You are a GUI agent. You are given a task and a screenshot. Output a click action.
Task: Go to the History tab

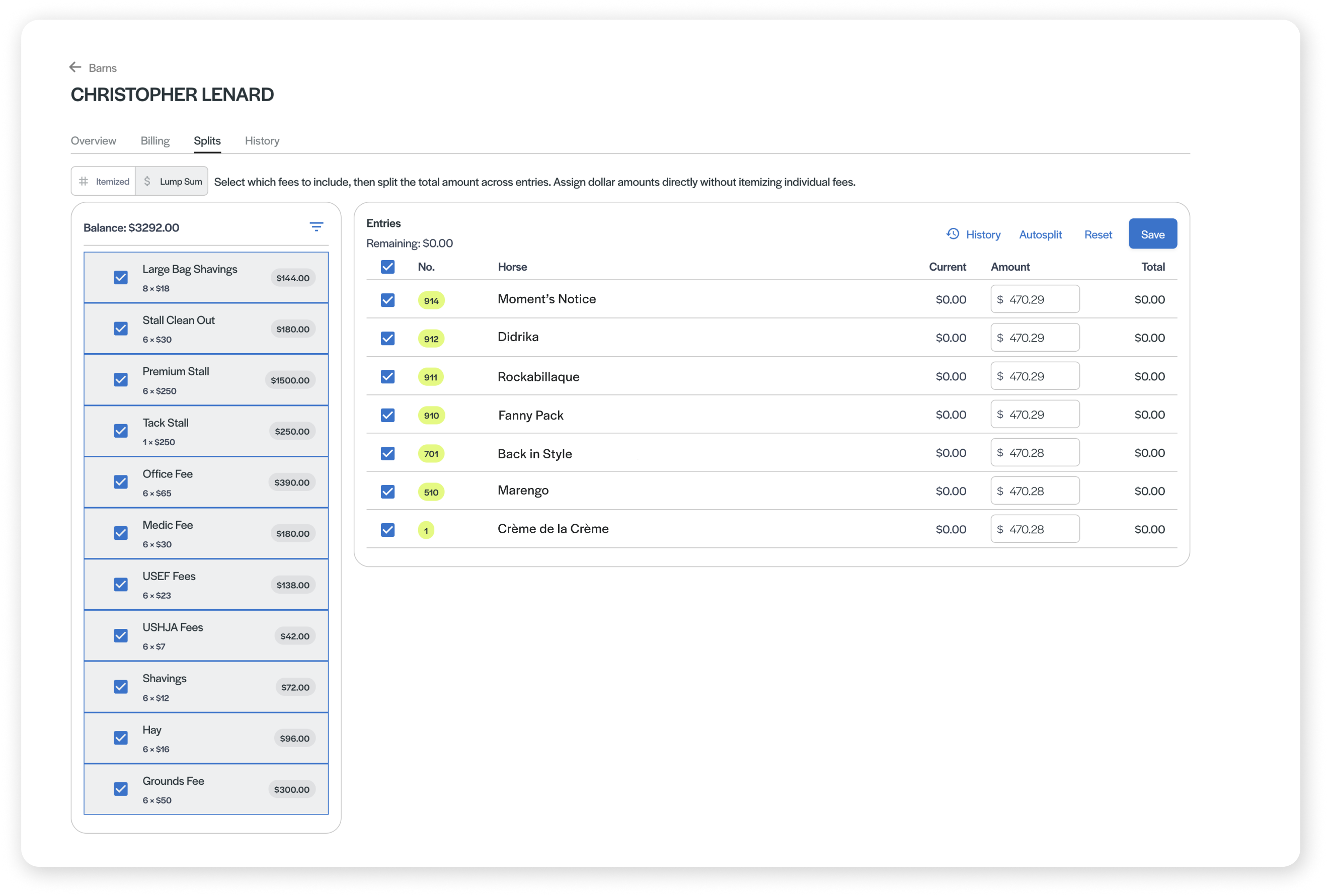coord(262,140)
